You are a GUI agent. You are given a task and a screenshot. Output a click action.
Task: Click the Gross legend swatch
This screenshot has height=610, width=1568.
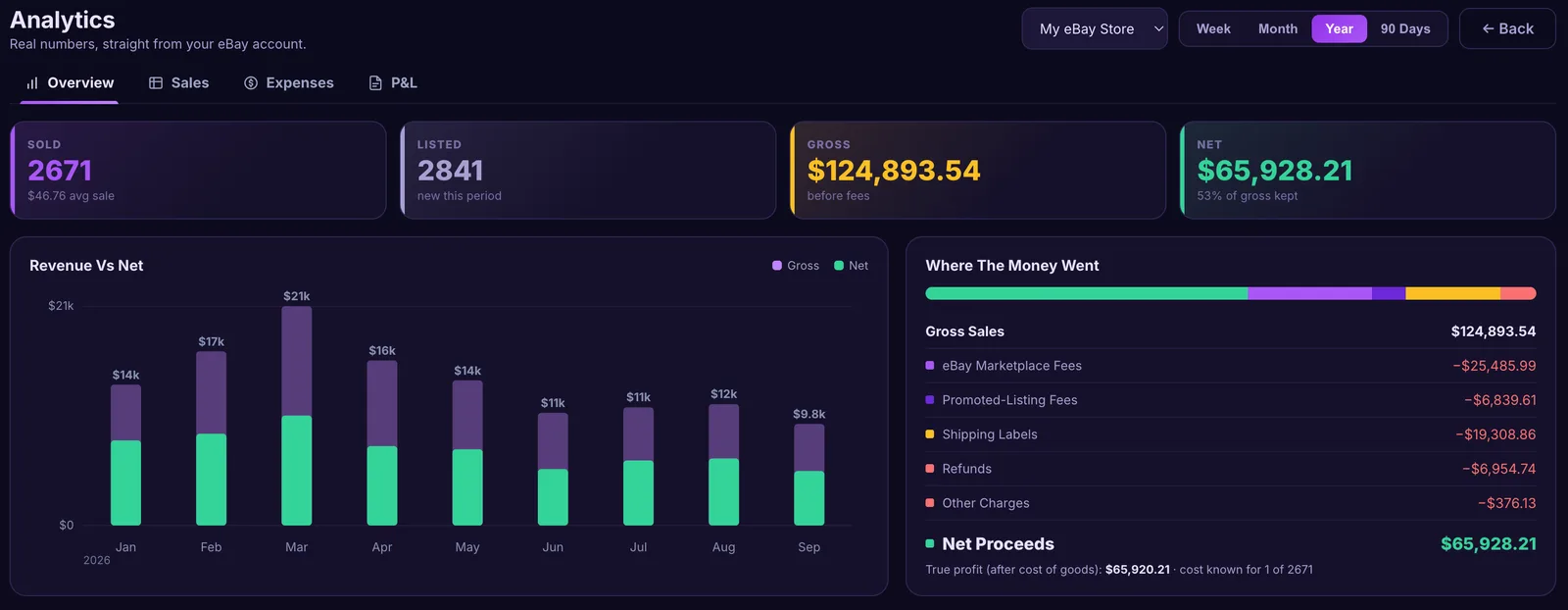tap(777, 266)
